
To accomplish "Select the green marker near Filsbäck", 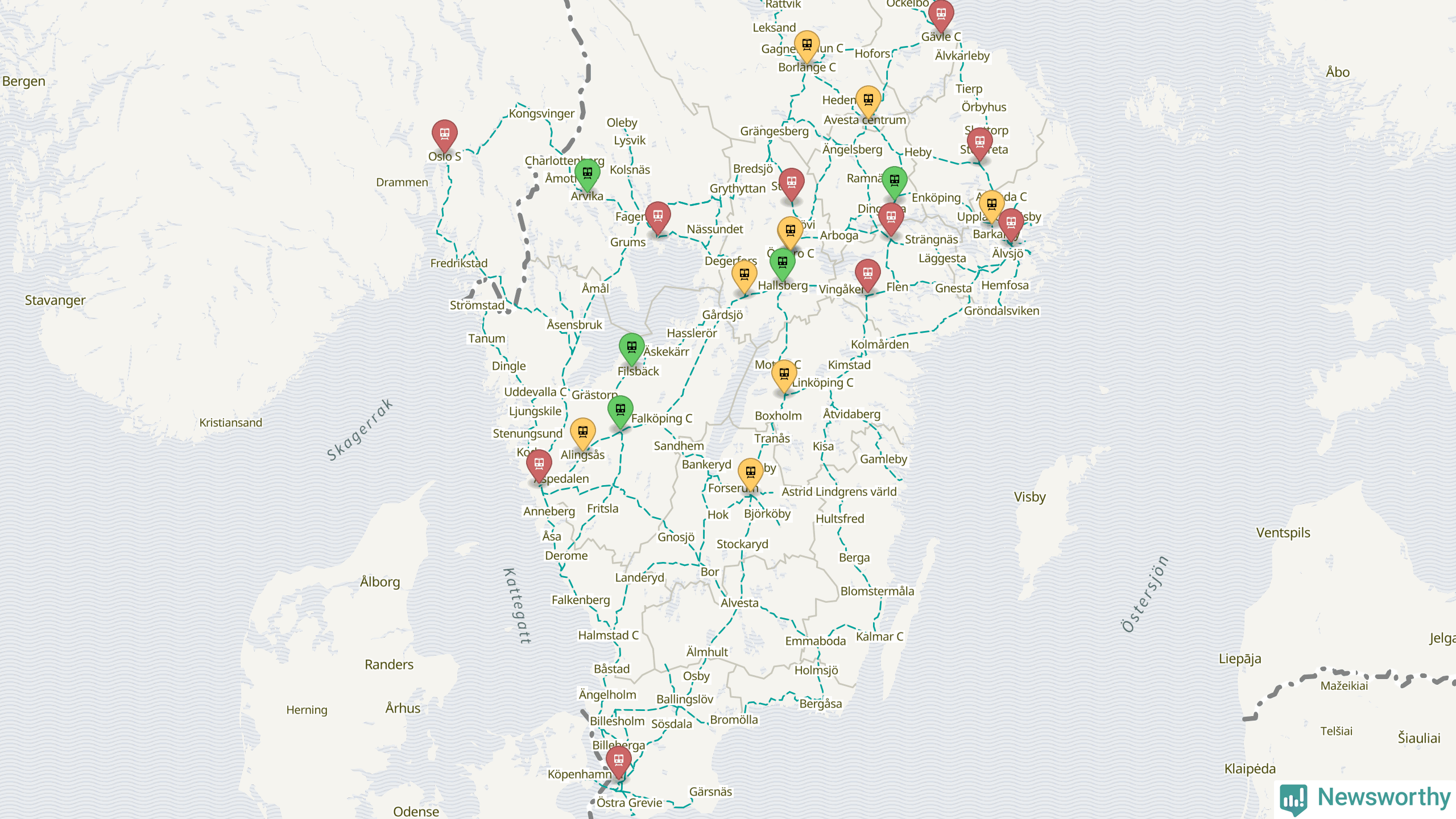I will 631,348.
